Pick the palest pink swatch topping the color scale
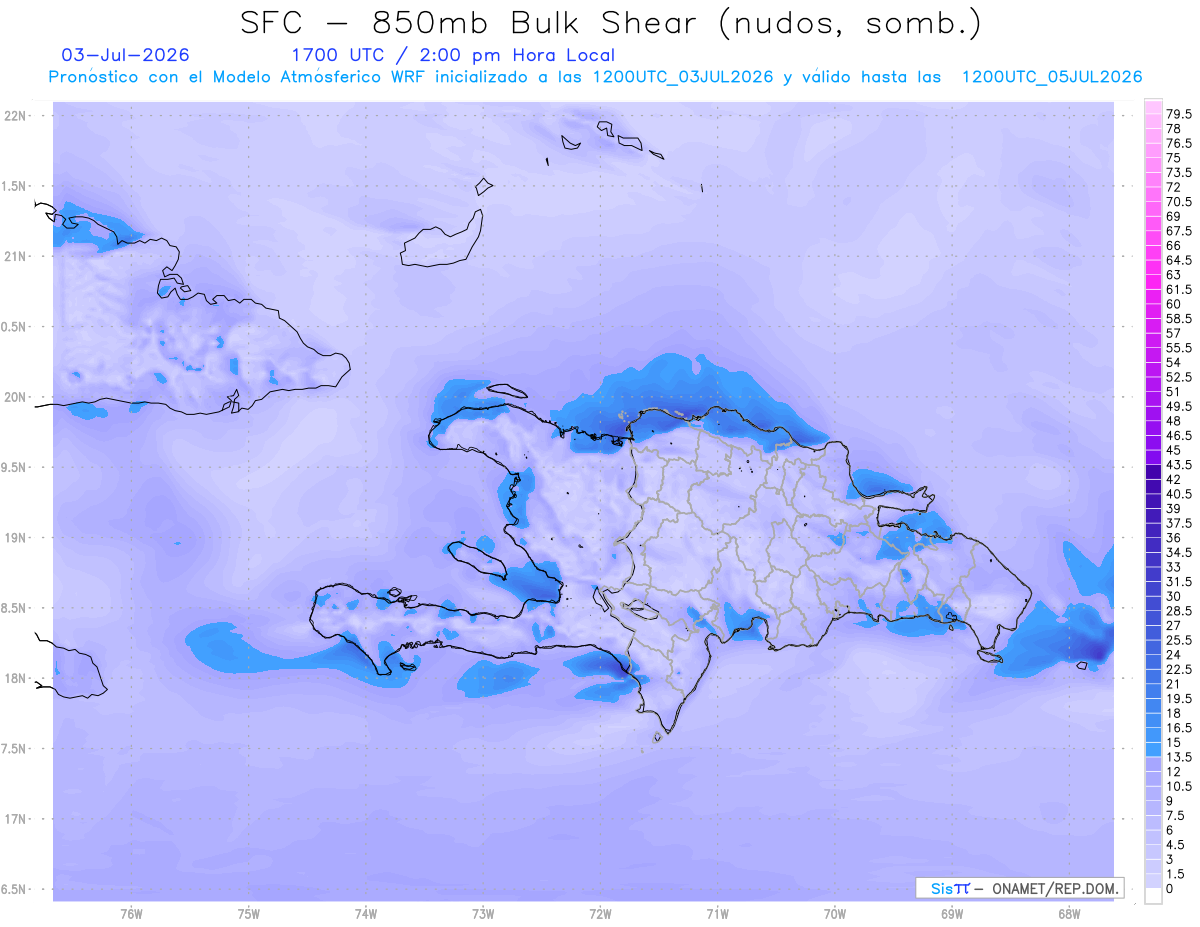1200x927 pixels. pos(1153,107)
